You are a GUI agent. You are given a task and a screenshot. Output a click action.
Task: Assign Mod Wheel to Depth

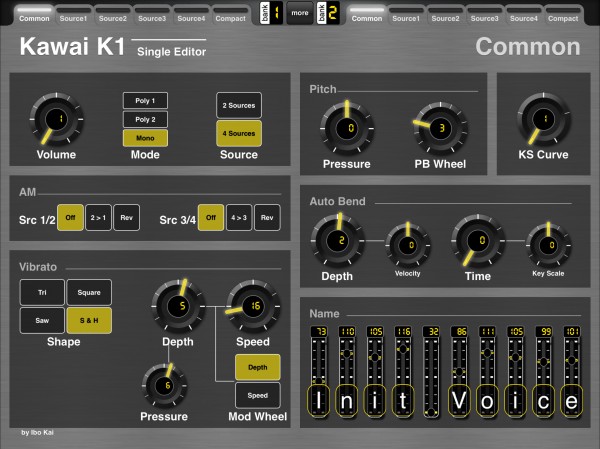(x=258, y=367)
